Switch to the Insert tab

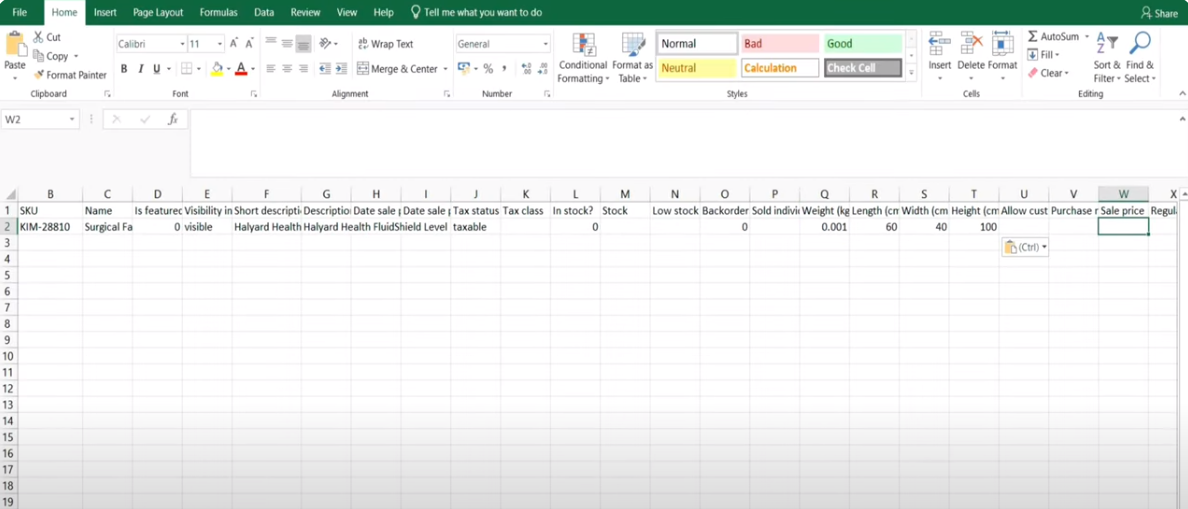[x=105, y=13]
